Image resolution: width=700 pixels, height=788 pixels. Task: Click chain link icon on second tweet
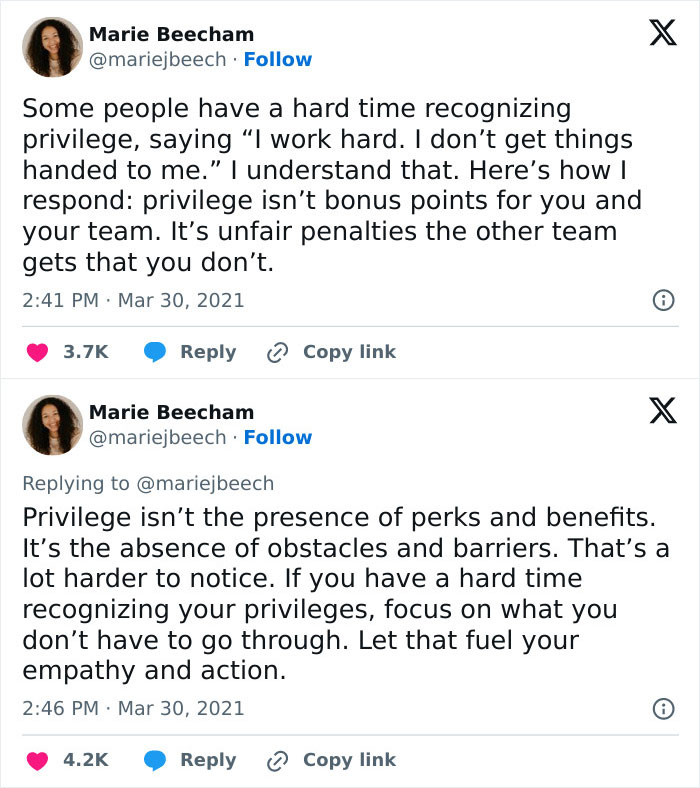click(x=277, y=760)
